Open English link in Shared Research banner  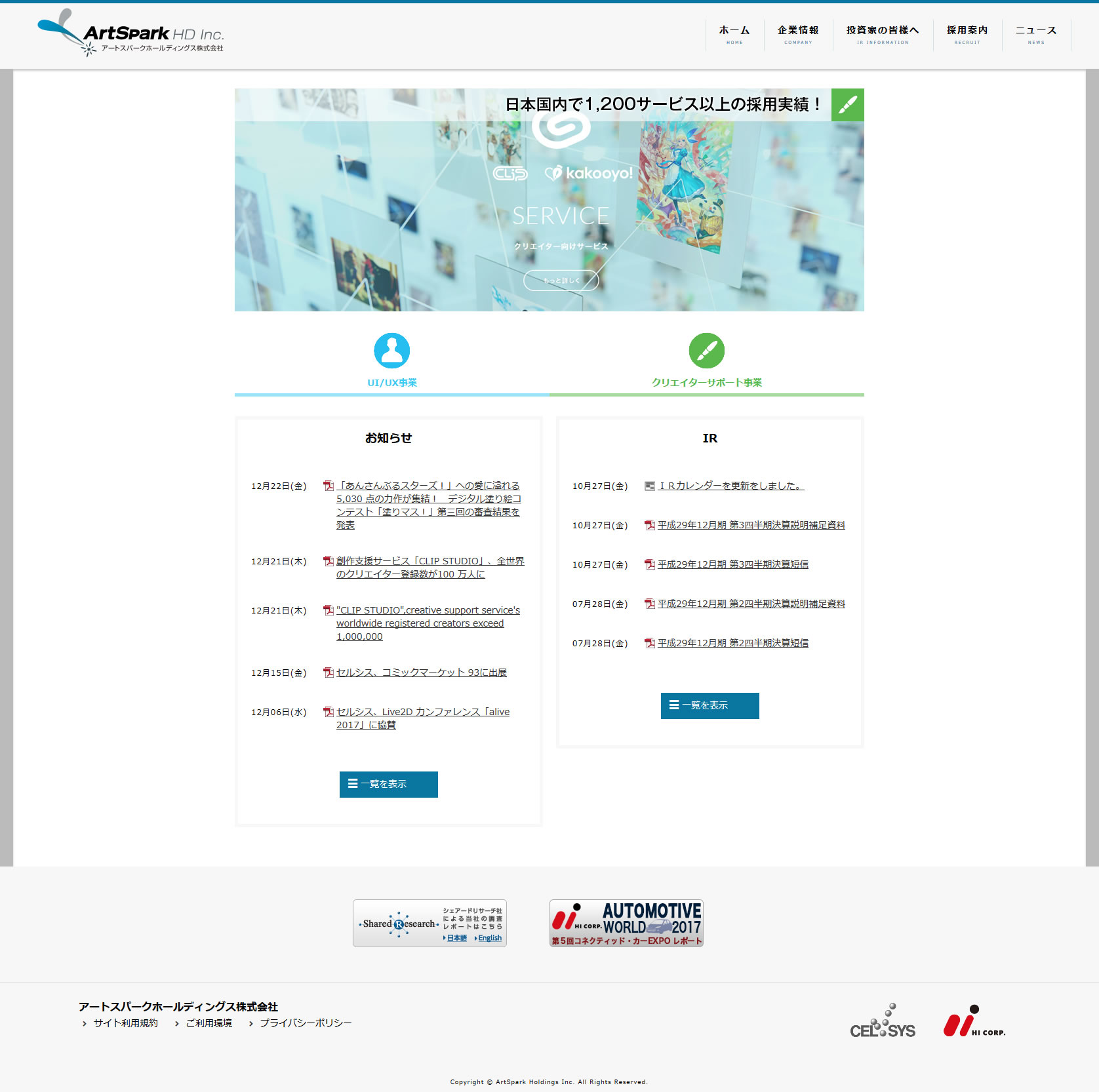coord(489,938)
